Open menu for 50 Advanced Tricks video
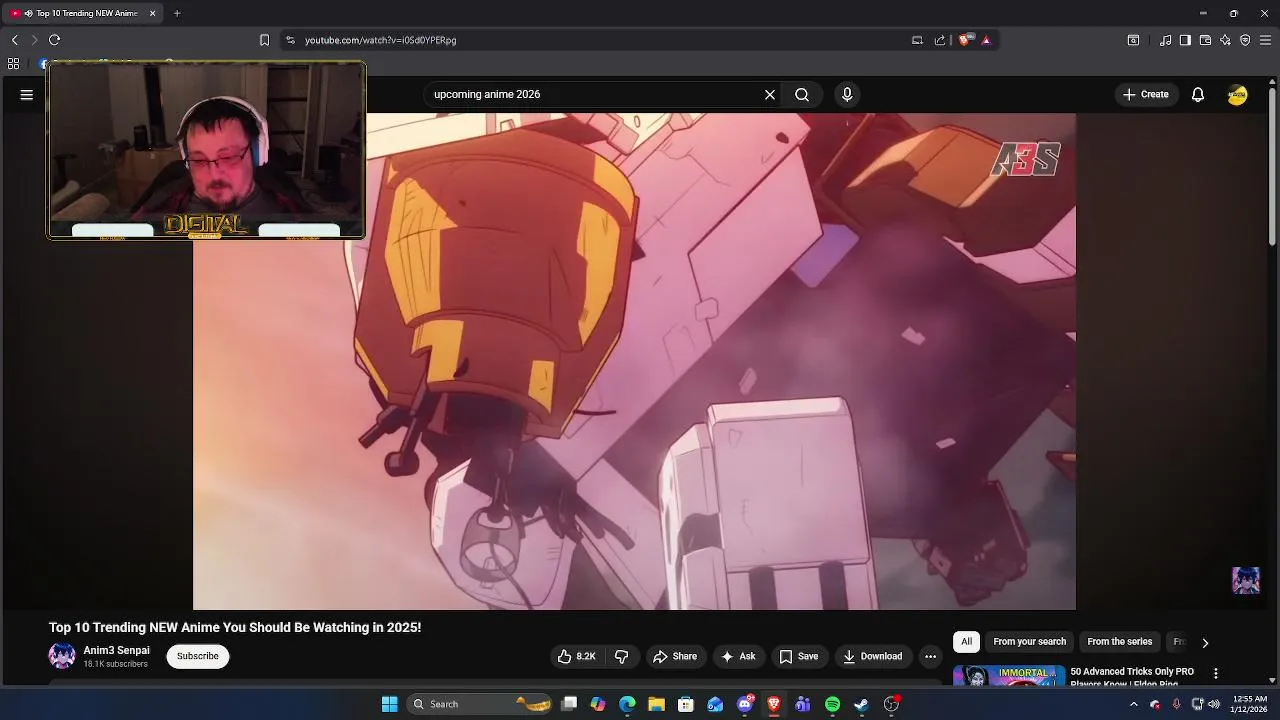 click(1216, 674)
